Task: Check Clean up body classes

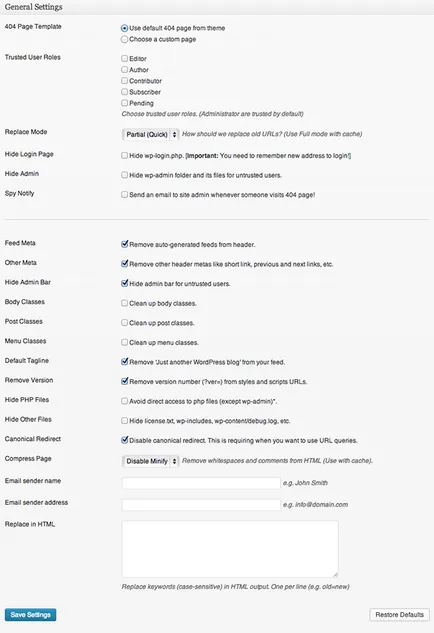Action: (124, 303)
